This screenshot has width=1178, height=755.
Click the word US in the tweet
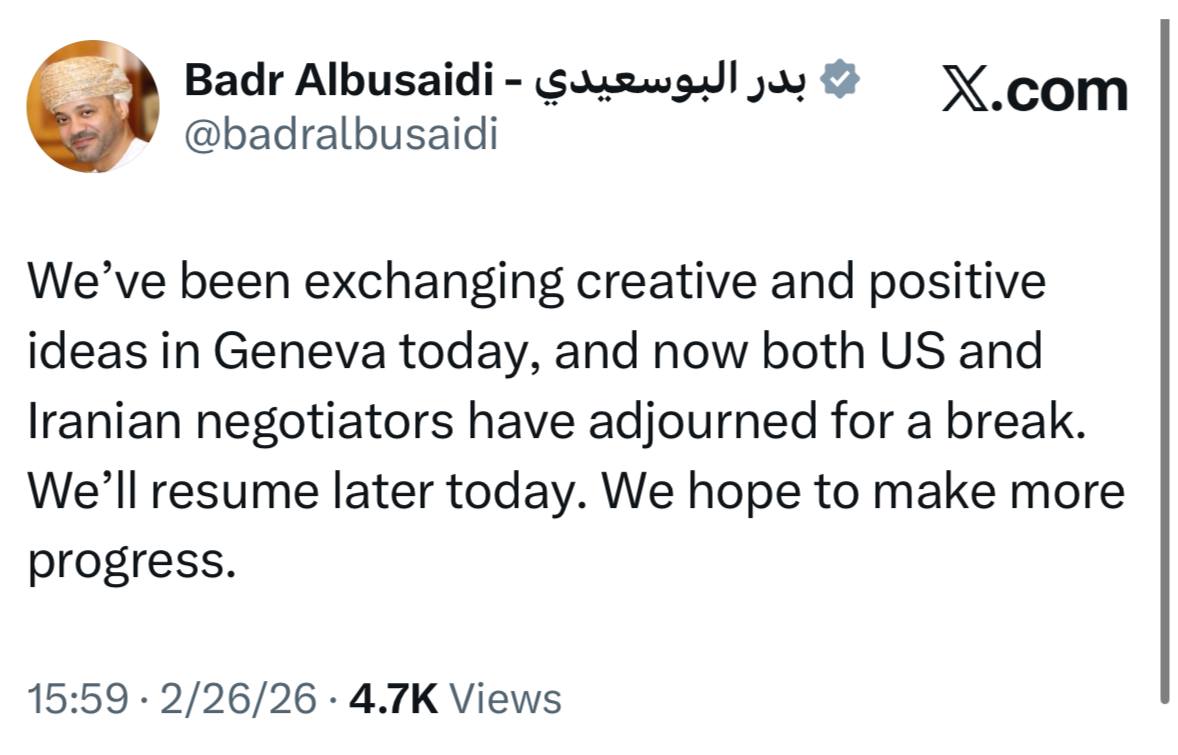click(x=926, y=352)
